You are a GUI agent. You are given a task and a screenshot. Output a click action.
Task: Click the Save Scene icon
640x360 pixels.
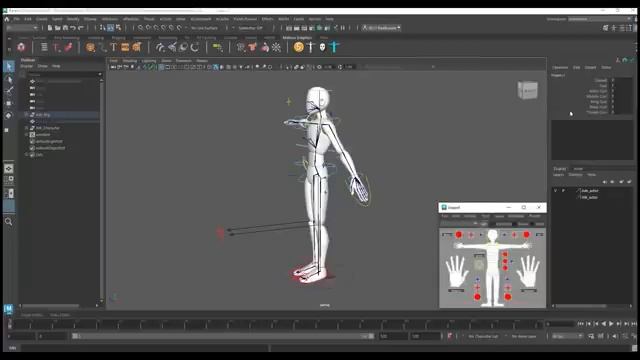click(65, 28)
